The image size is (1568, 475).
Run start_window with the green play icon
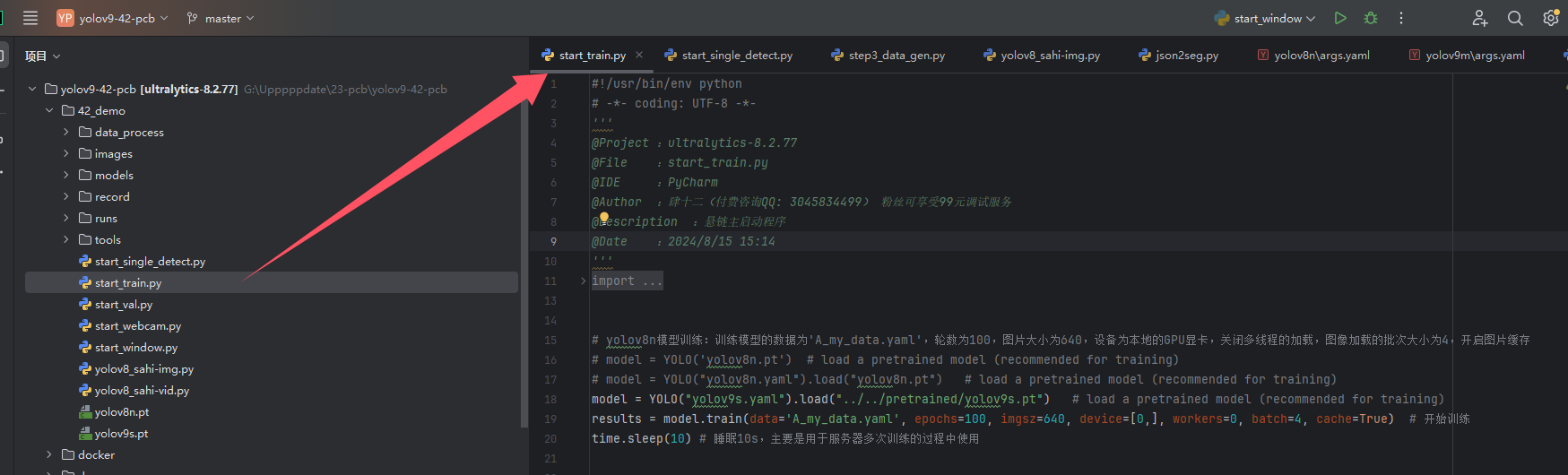coord(1340,18)
